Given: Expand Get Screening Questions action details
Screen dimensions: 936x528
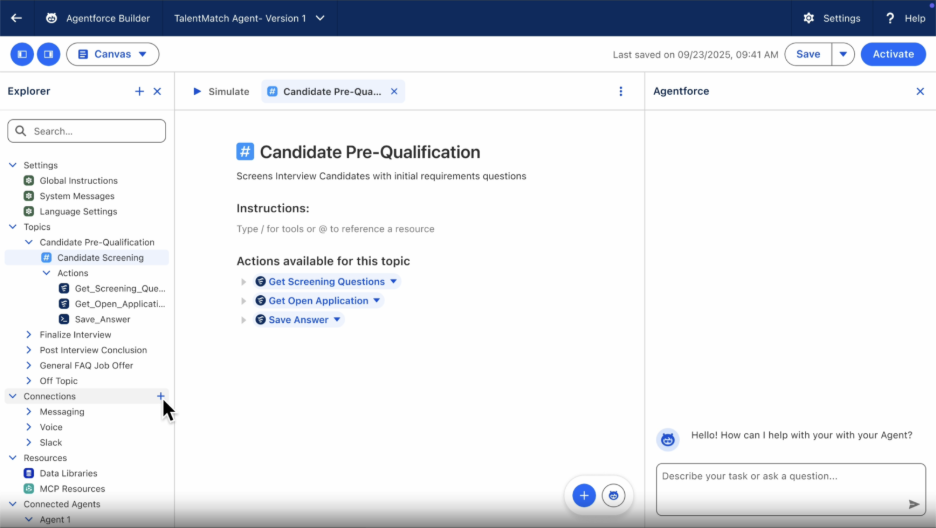Looking at the screenshot, I should 244,282.
